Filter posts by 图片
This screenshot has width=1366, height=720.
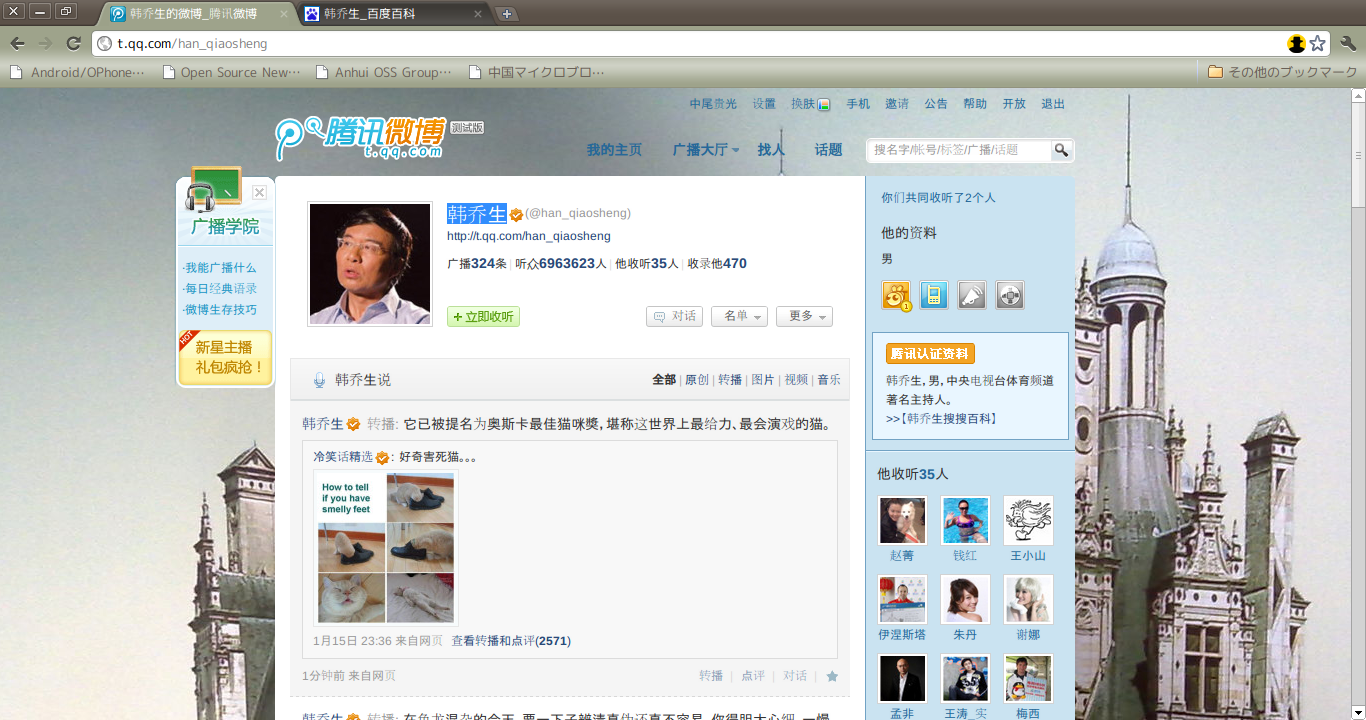pos(763,380)
